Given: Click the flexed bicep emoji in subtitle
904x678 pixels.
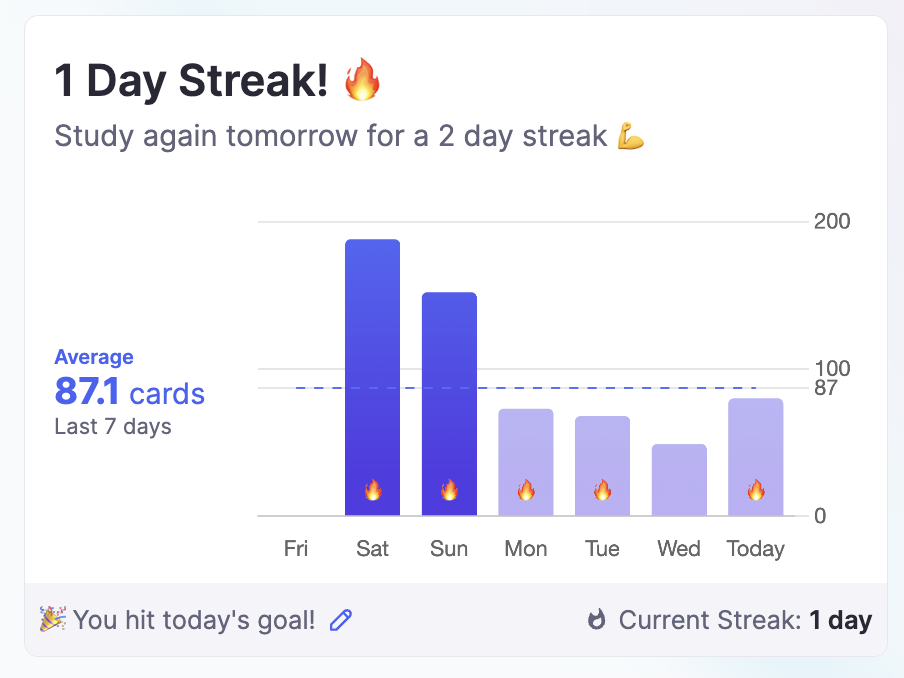Looking at the screenshot, I should (x=630, y=136).
